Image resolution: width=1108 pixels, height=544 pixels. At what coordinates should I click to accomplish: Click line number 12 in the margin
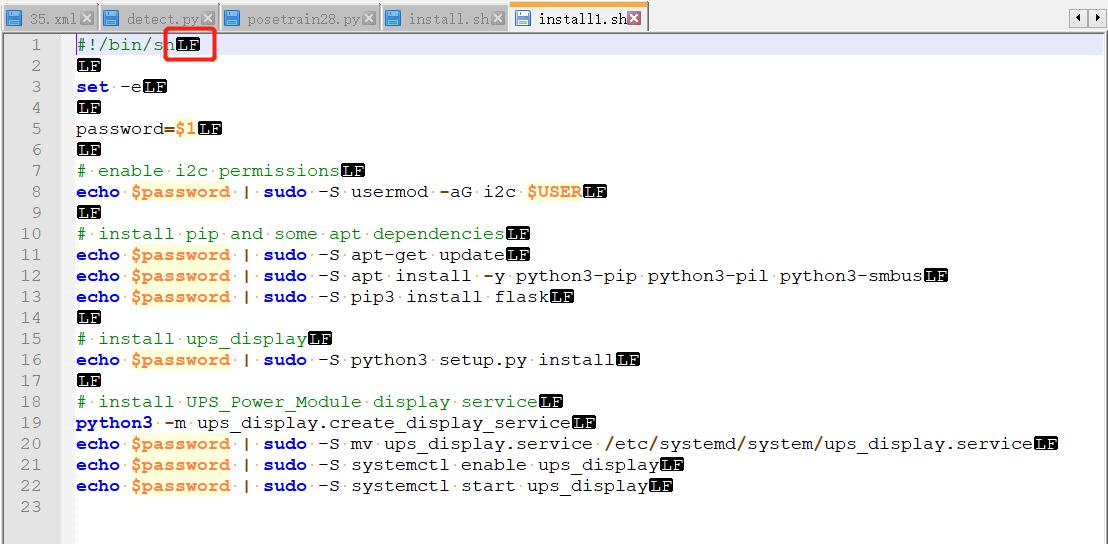pos(32,276)
